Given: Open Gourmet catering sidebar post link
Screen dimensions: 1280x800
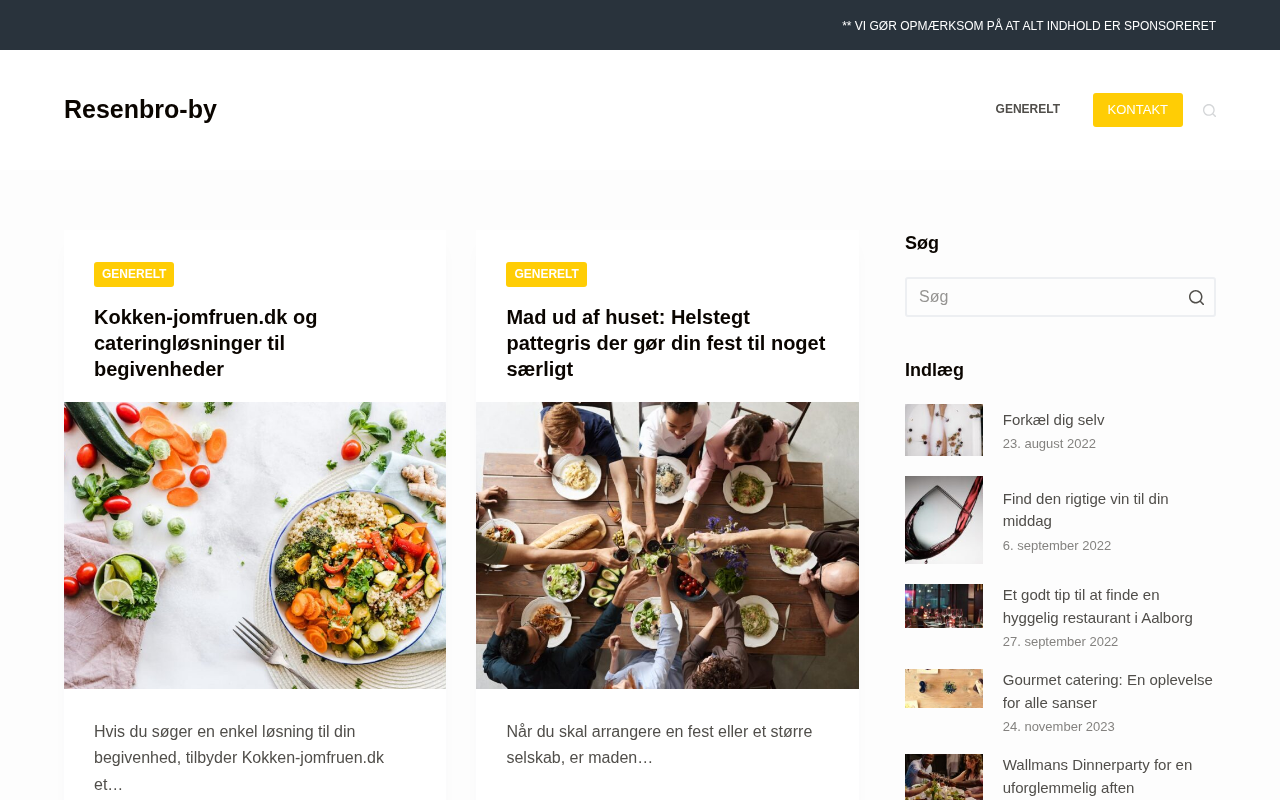Looking at the screenshot, I should click(x=1107, y=691).
